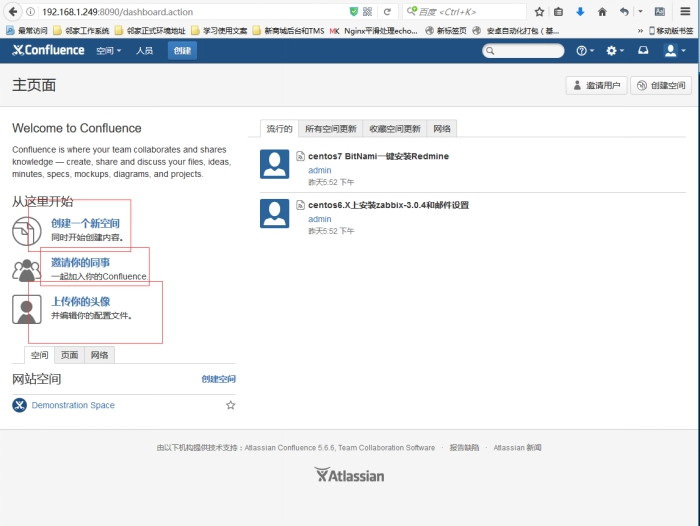Screen dimensions: 700x526
Task: Click avatar beside the zabbix entry
Action: 275,213
